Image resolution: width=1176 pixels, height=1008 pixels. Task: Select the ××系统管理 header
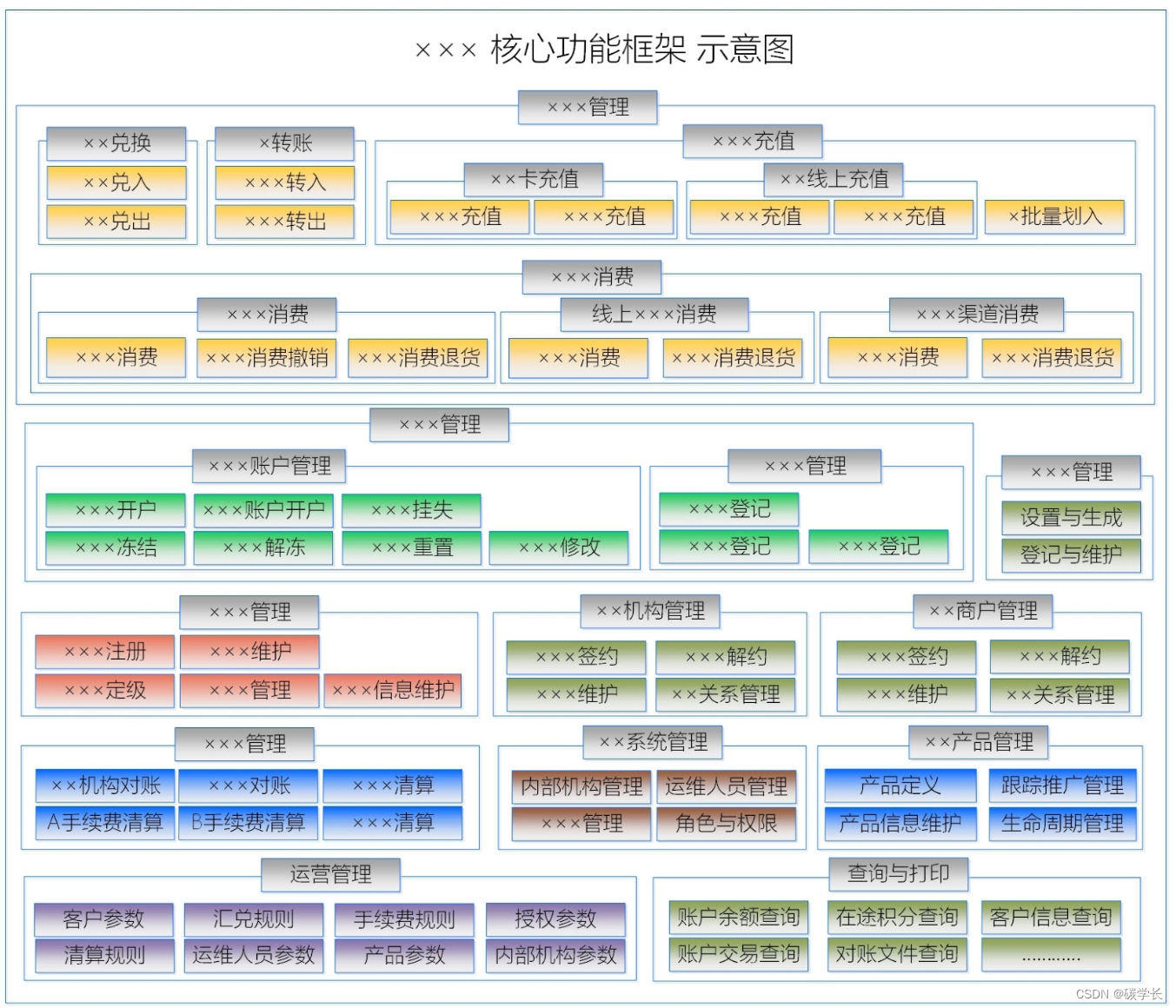click(x=653, y=743)
